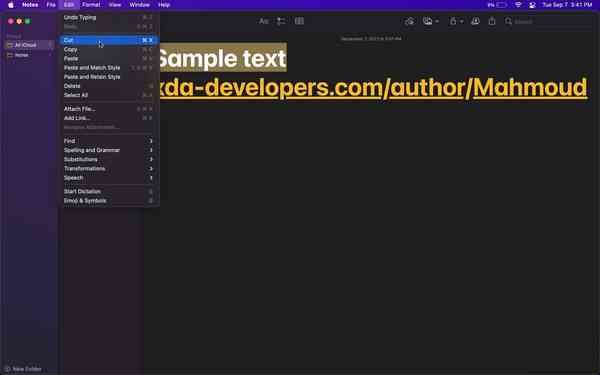Screen dimensions: 600x375
Task: Open the Wi-Fi status menu
Action: click(518, 5)
